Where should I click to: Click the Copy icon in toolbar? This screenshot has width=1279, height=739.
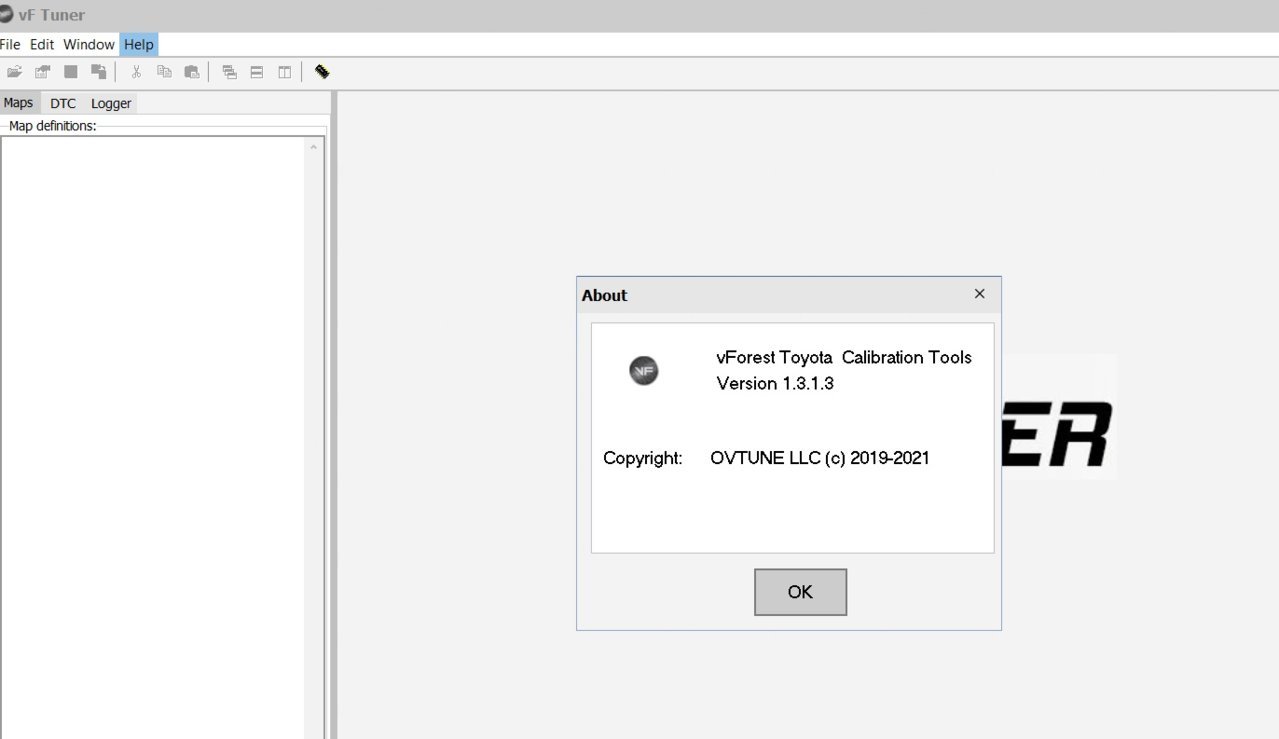164,72
